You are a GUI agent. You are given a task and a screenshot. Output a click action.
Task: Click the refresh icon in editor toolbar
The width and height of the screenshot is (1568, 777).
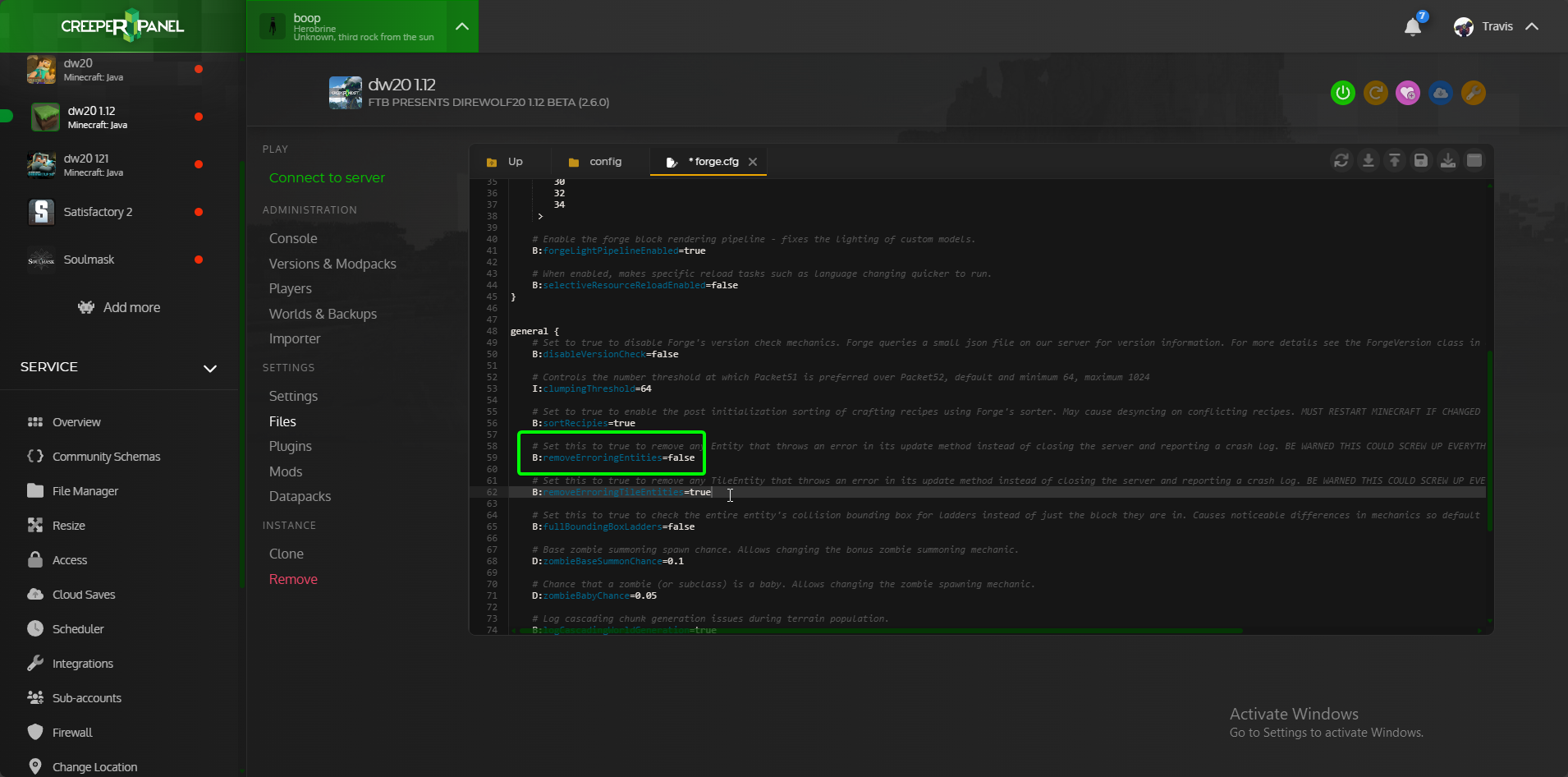coord(1341,160)
